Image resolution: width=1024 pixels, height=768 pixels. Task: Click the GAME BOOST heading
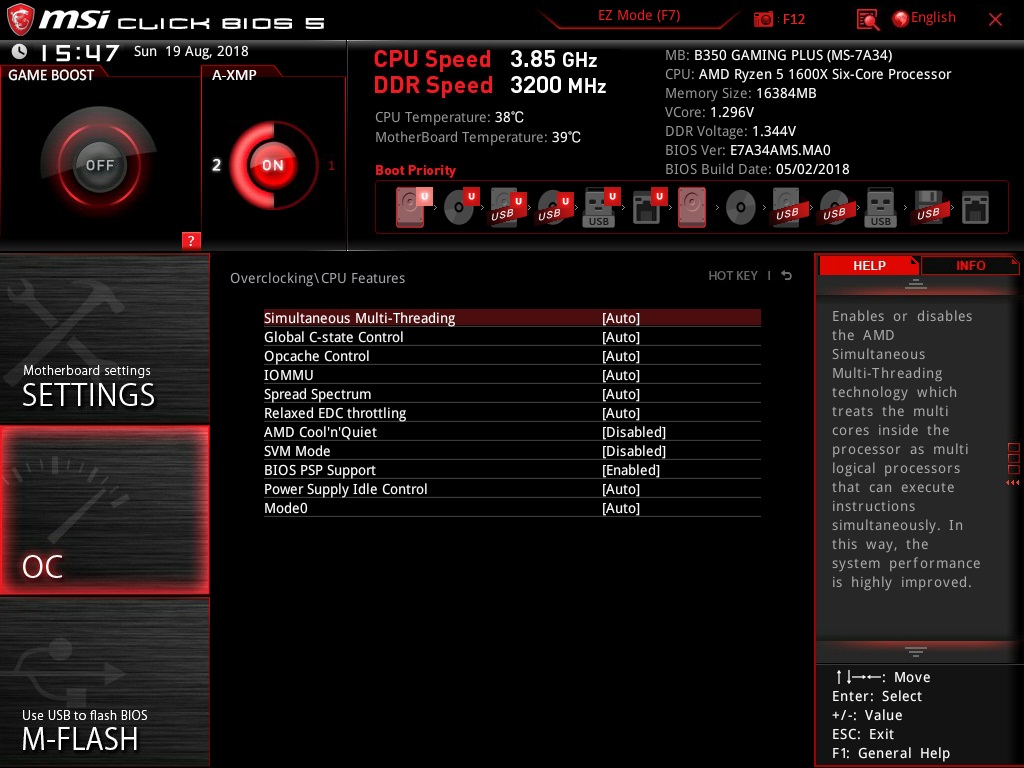pyautogui.click(x=51, y=75)
